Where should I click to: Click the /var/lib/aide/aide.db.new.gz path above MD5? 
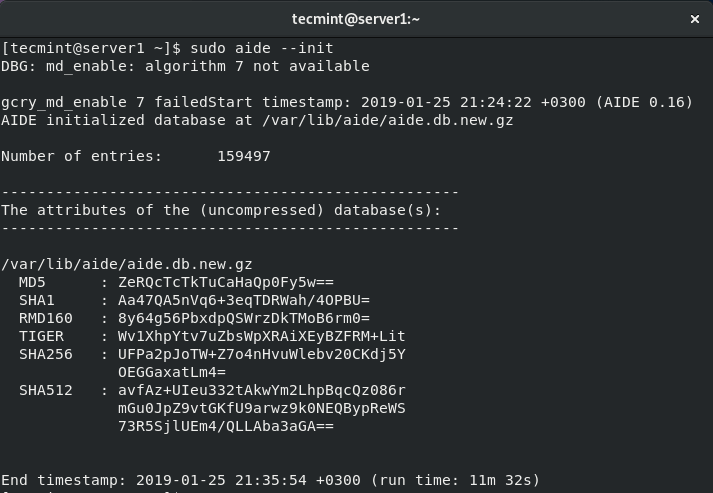coord(127,264)
